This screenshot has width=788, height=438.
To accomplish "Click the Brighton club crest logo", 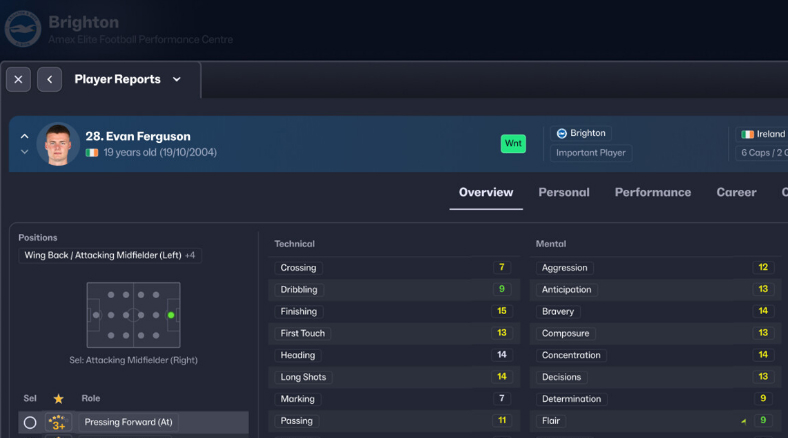I will 22,29.
